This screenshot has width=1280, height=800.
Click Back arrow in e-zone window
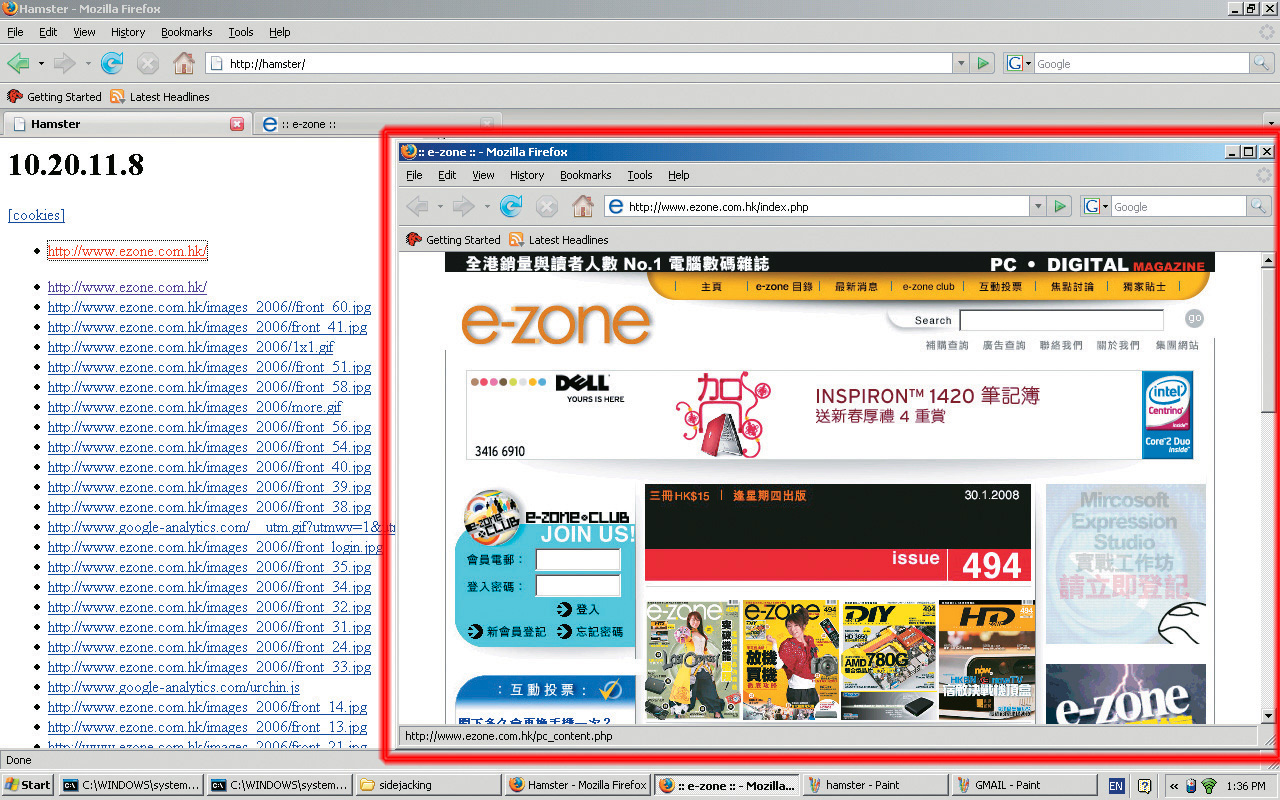tap(418, 206)
